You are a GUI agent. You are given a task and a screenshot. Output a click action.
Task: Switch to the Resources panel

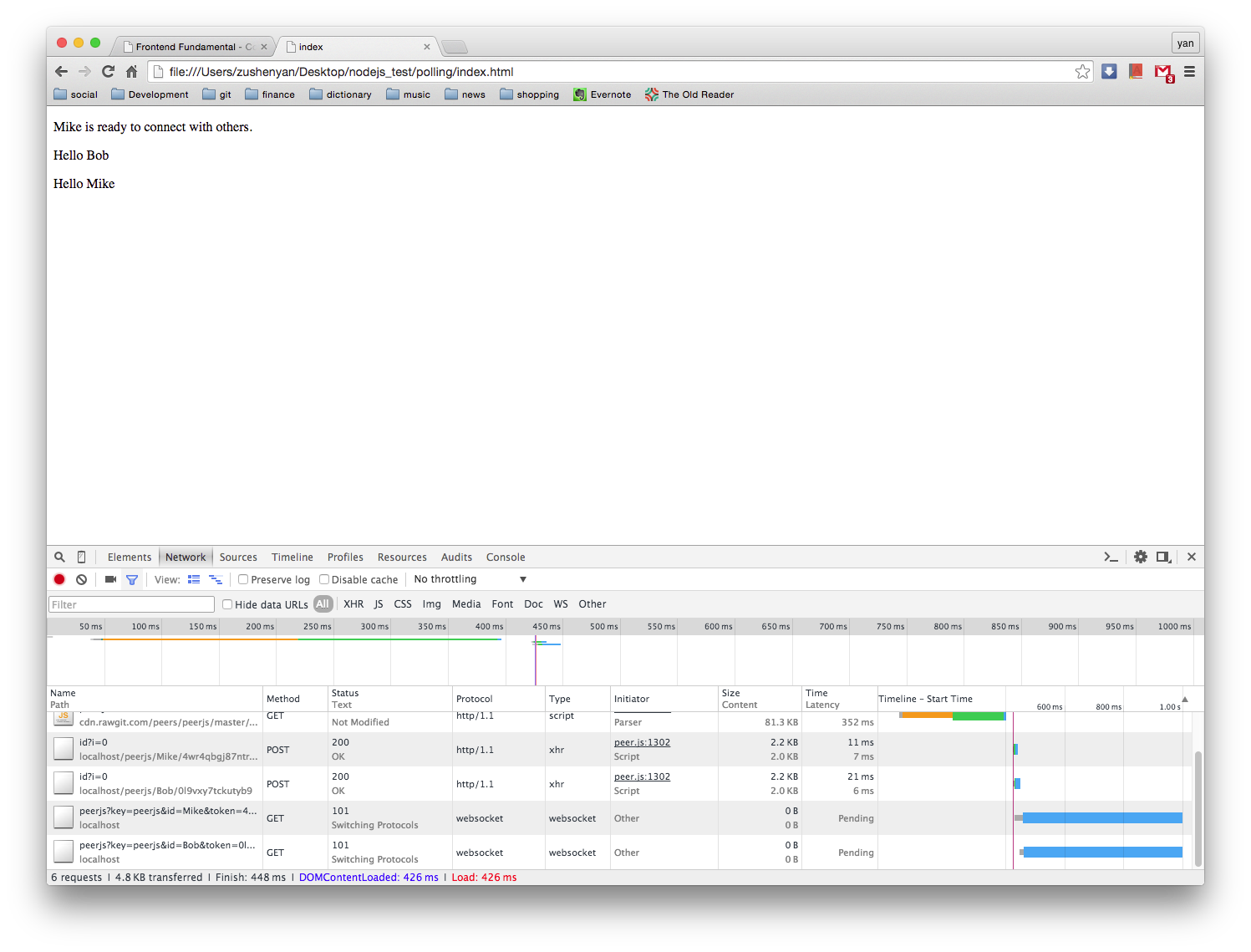point(402,557)
